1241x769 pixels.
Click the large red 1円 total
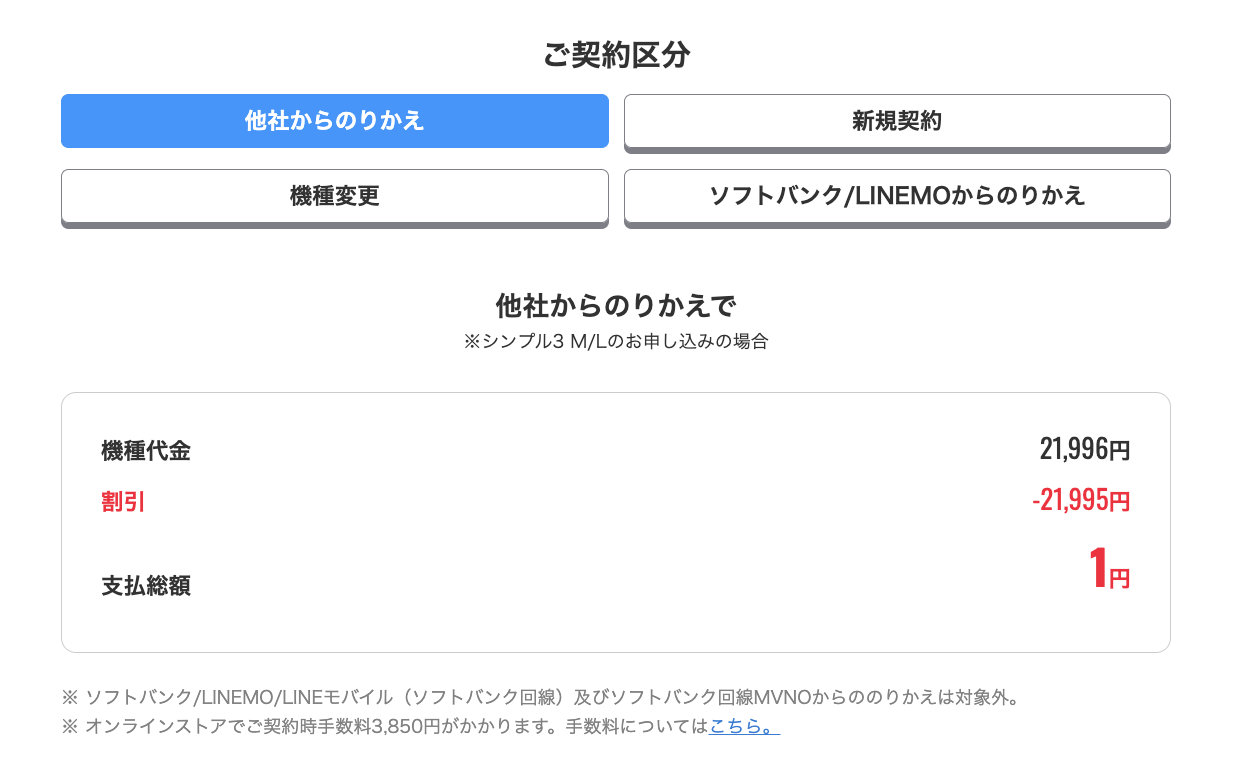(x=1099, y=570)
